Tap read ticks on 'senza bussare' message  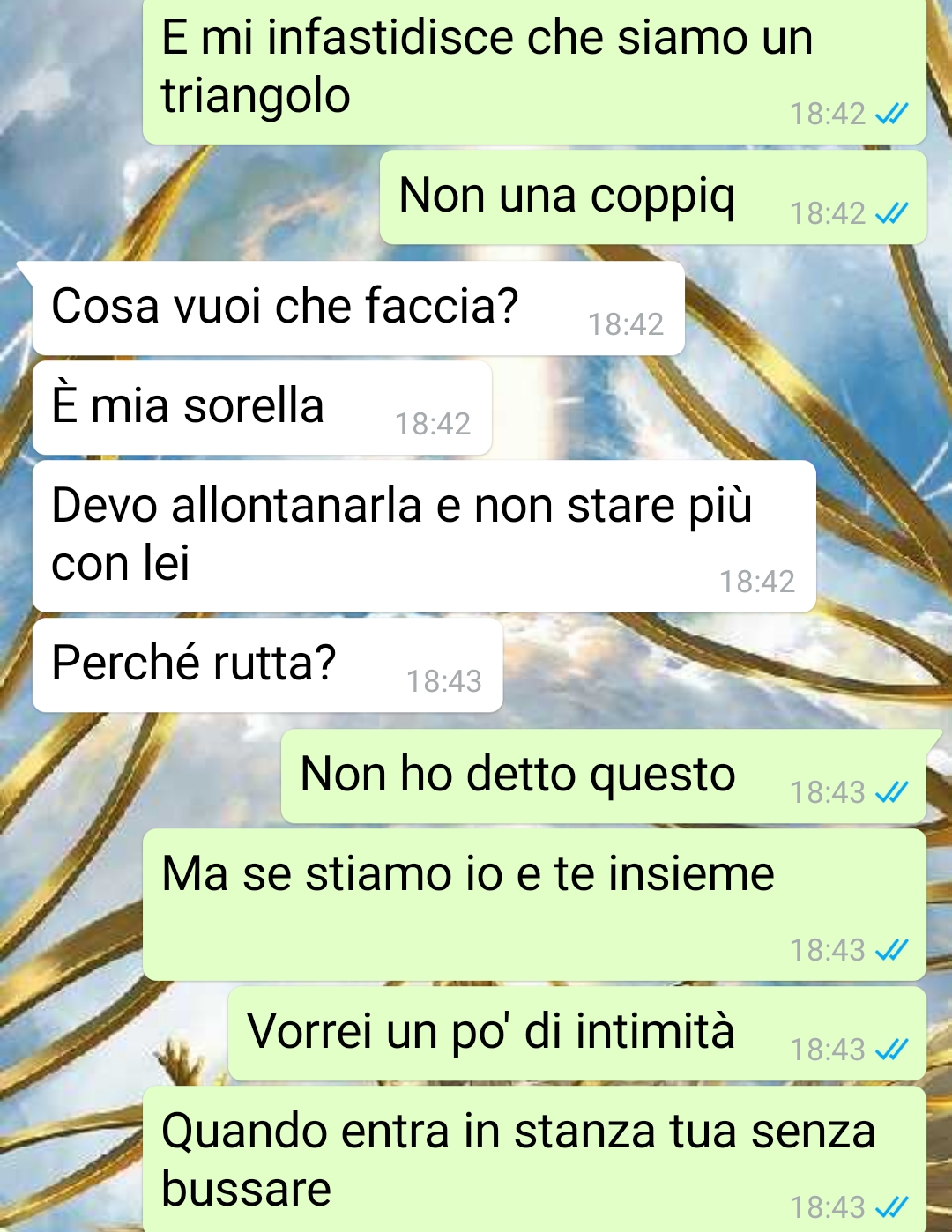coord(891,1207)
